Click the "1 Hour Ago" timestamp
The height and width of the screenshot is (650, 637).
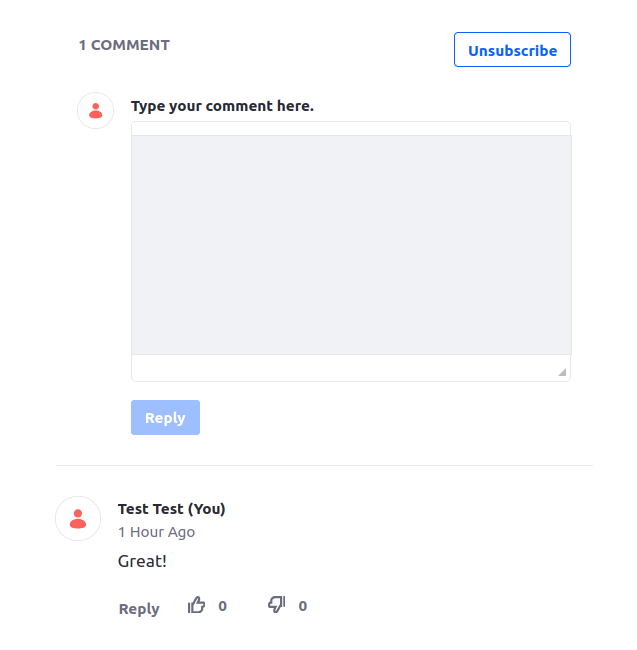(156, 532)
